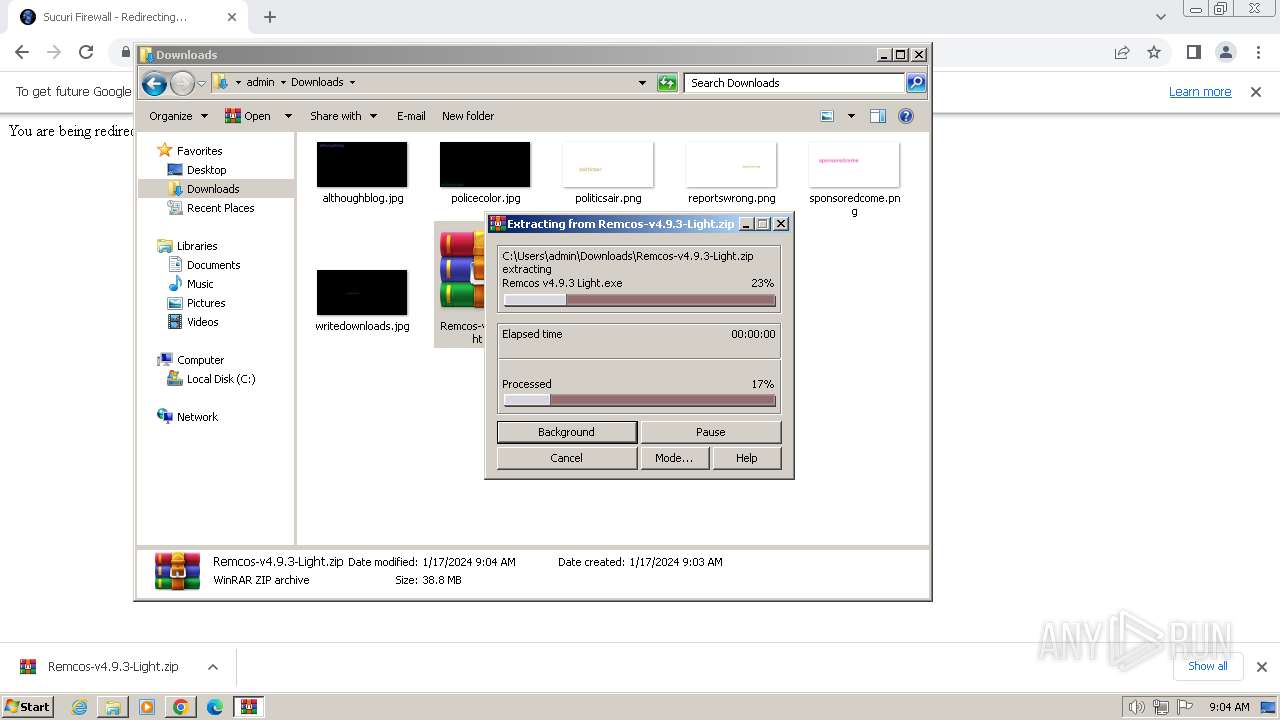Select Computer in the navigation pane

point(200,360)
